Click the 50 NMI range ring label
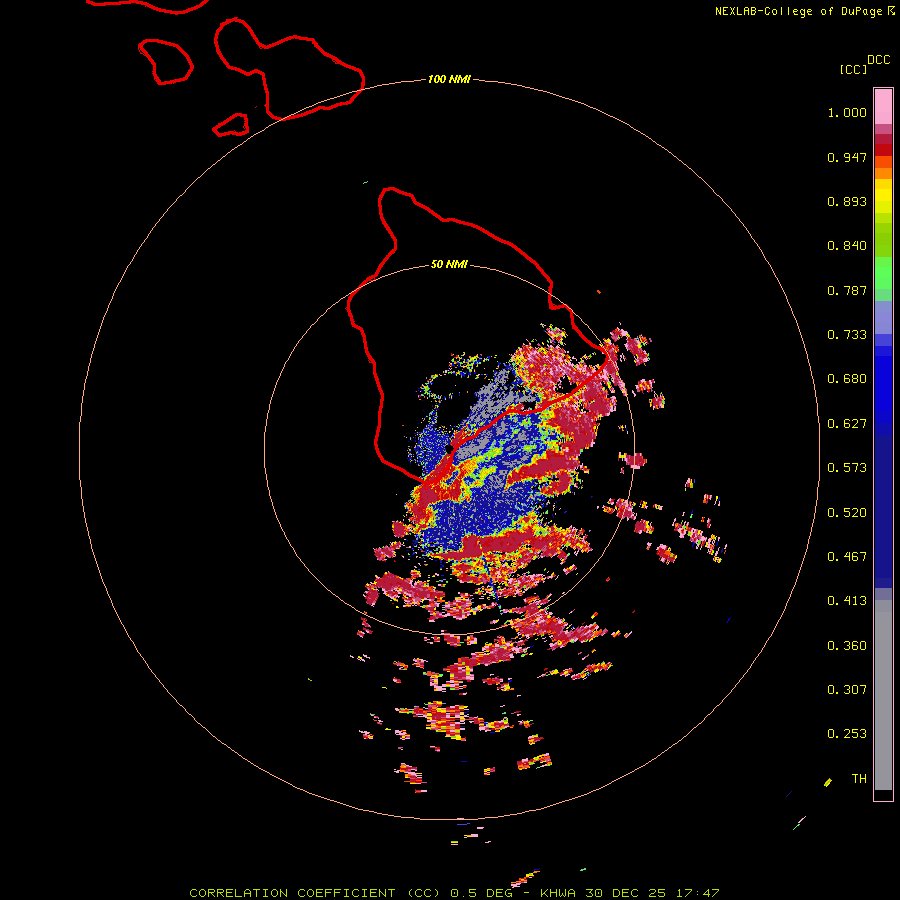The width and height of the screenshot is (900, 900). (449, 264)
